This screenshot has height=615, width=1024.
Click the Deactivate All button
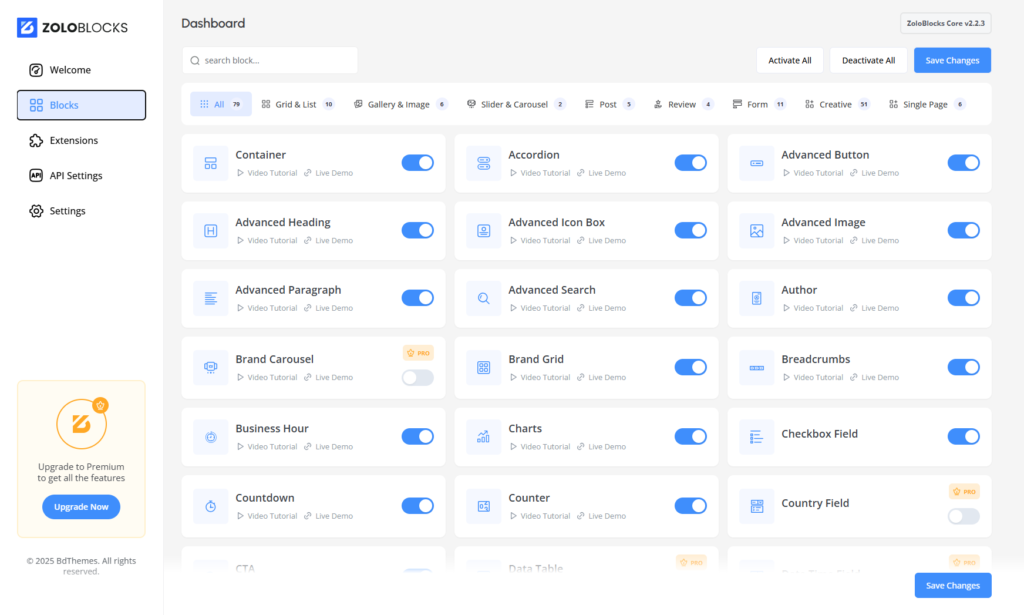(868, 60)
